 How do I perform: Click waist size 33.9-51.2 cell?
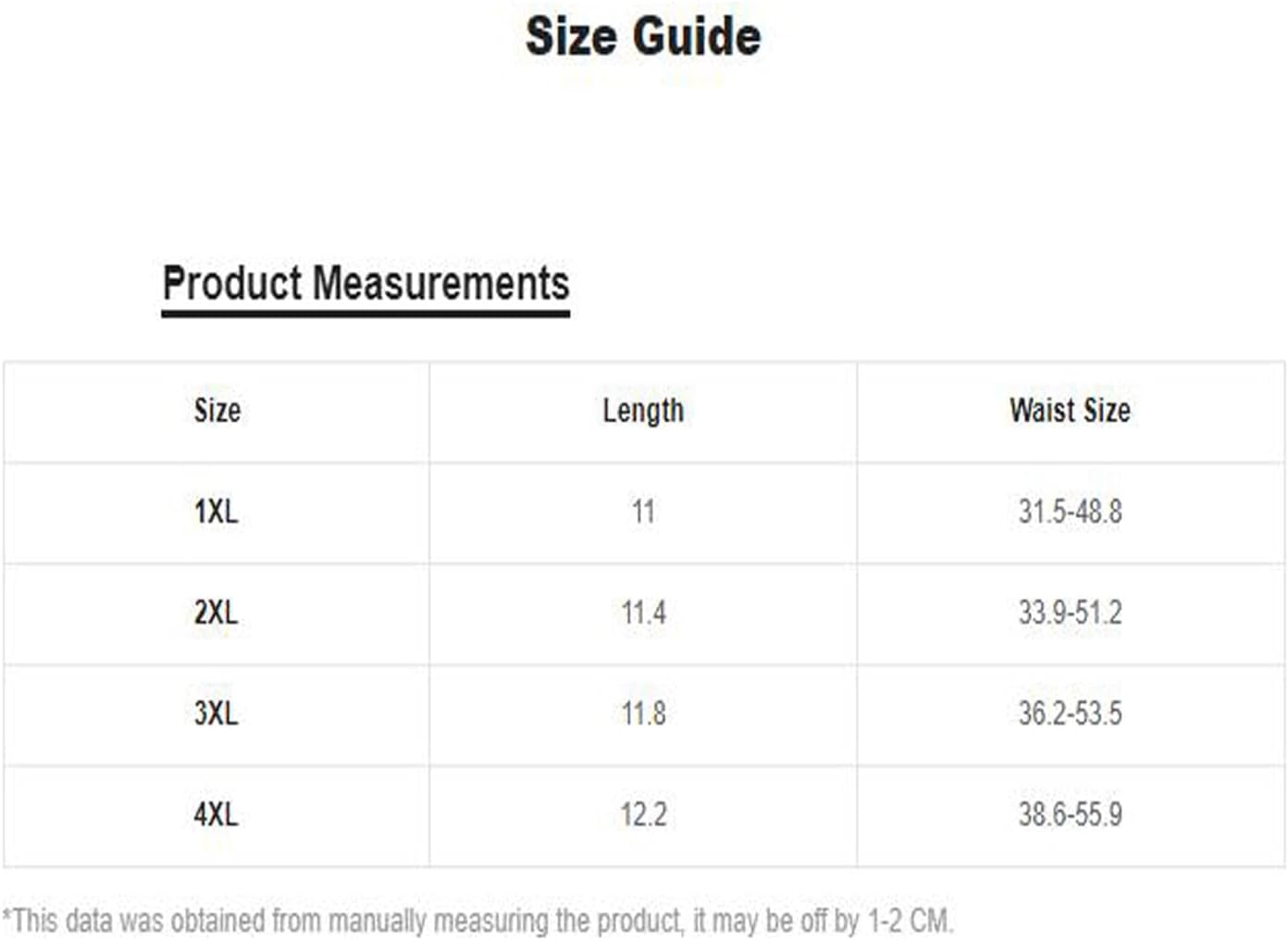[x=1071, y=612]
